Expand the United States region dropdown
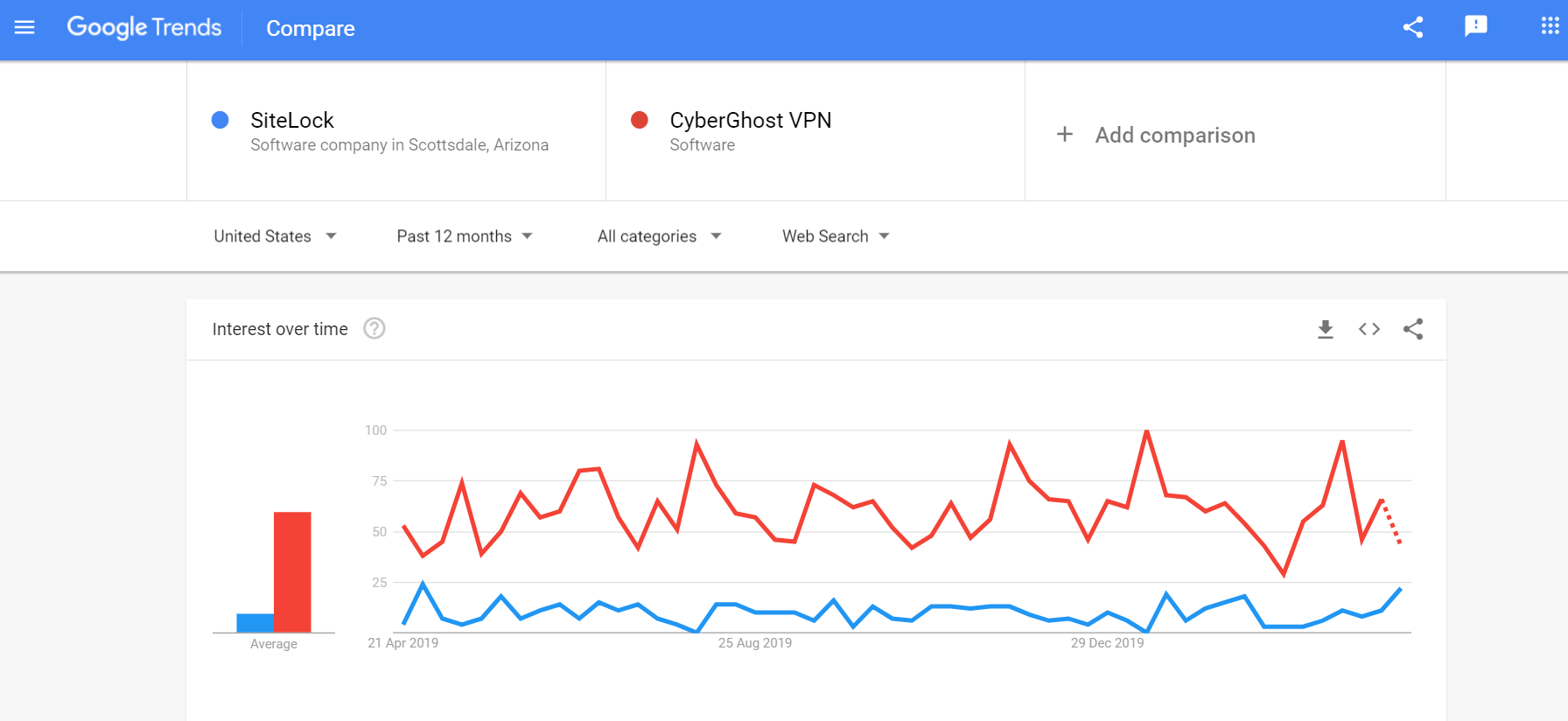Image resolution: width=1568 pixels, height=721 pixels. tap(276, 236)
